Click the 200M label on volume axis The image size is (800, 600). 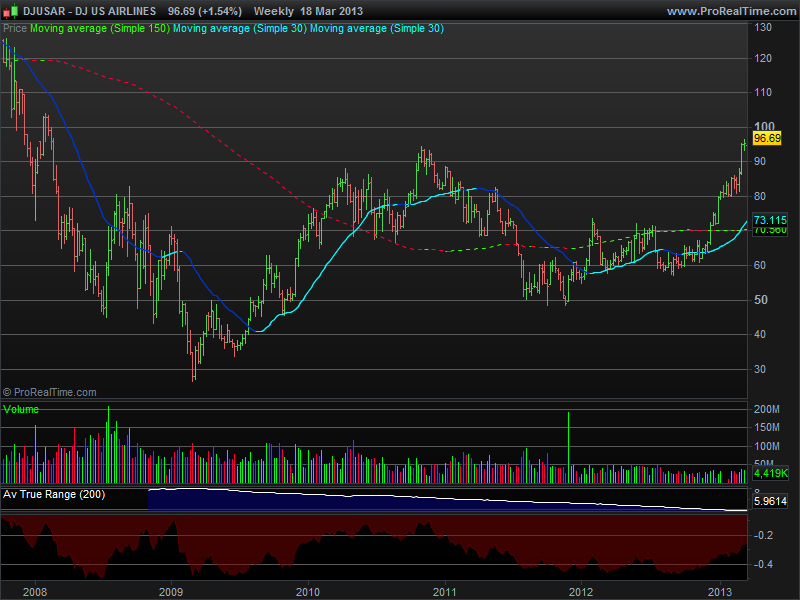pos(767,410)
